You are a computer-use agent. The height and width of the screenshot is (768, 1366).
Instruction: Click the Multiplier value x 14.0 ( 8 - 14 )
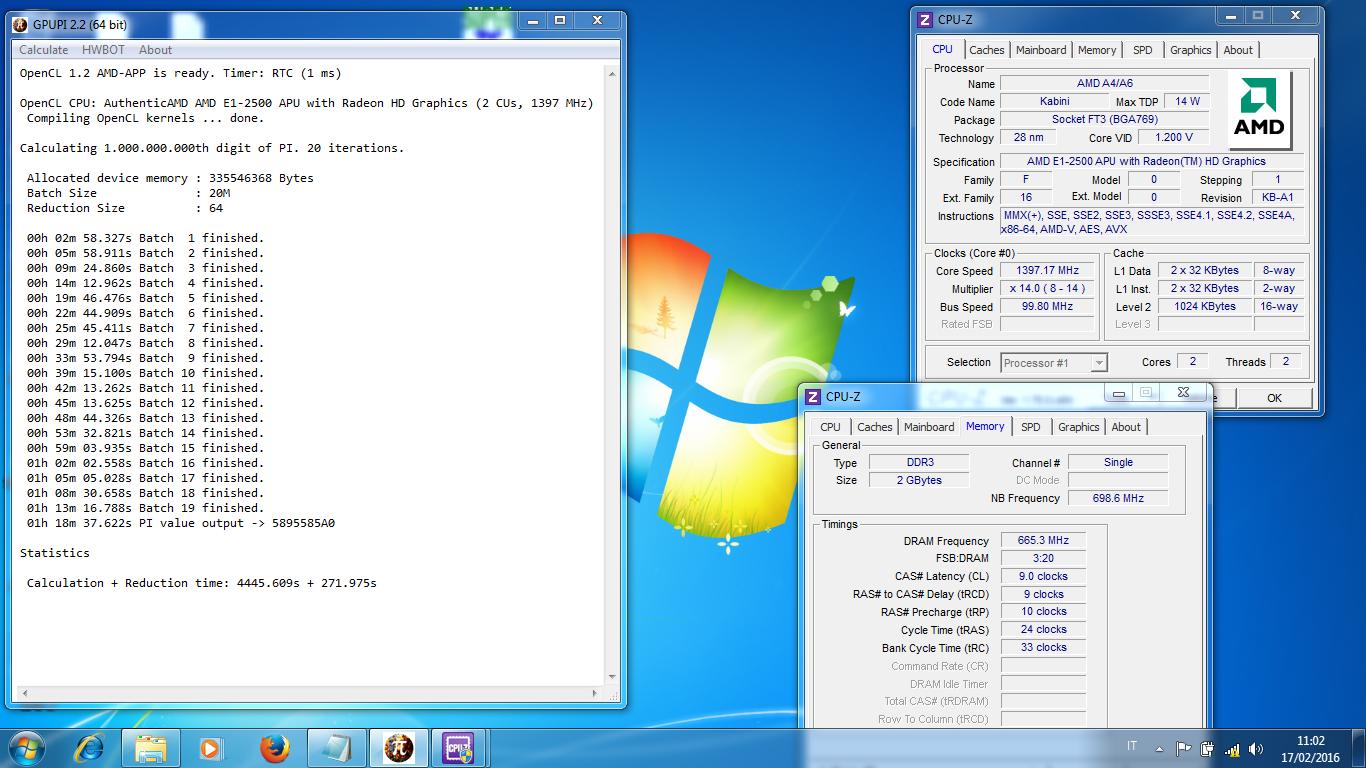click(x=1047, y=289)
